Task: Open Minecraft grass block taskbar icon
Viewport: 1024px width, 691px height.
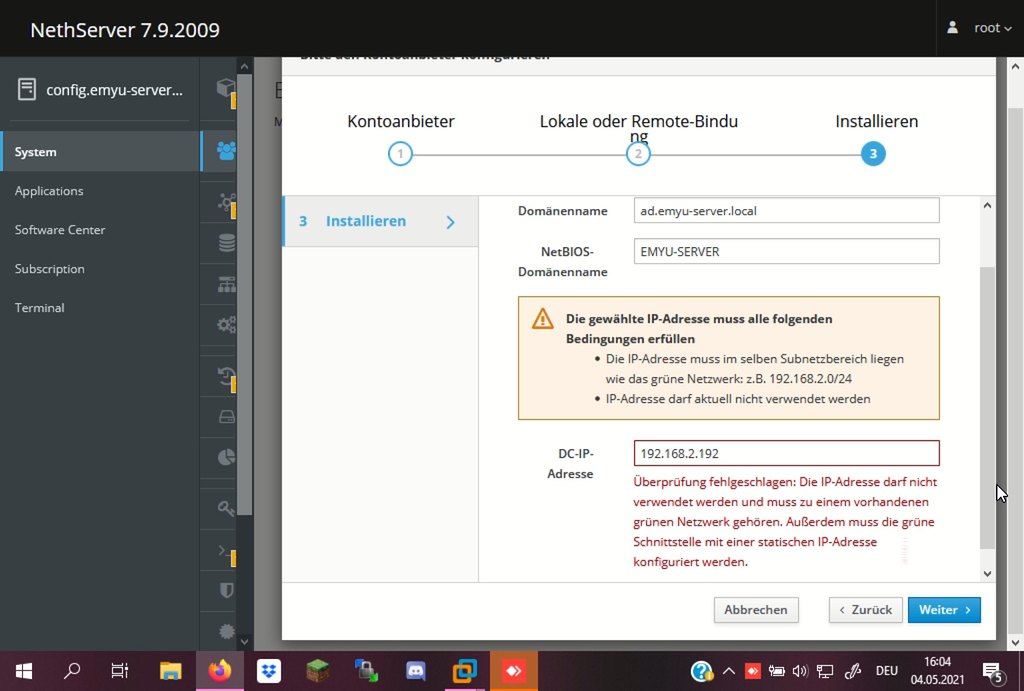Action: pyautogui.click(x=317, y=671)
